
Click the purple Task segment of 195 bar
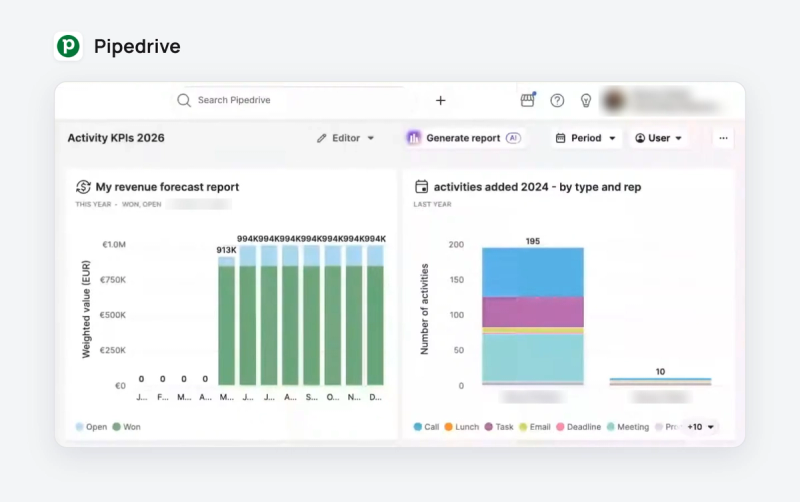click(533, 312)
